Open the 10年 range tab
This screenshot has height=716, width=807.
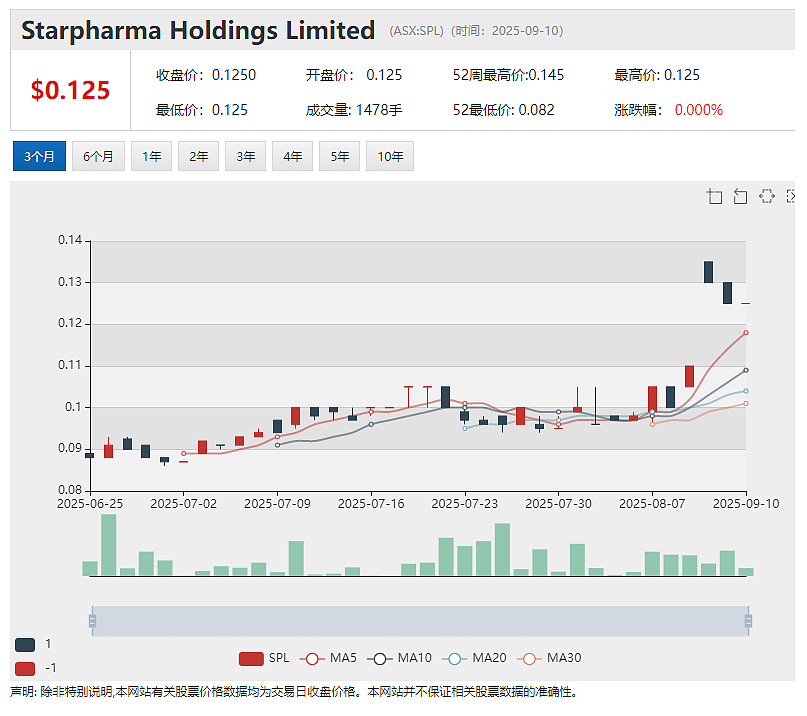[390, 156]
